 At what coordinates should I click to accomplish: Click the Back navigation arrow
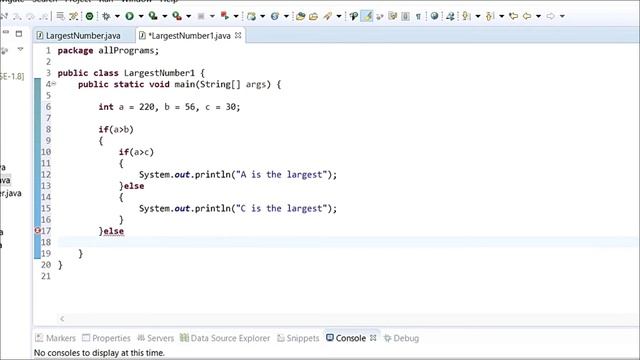pos(527,16)
